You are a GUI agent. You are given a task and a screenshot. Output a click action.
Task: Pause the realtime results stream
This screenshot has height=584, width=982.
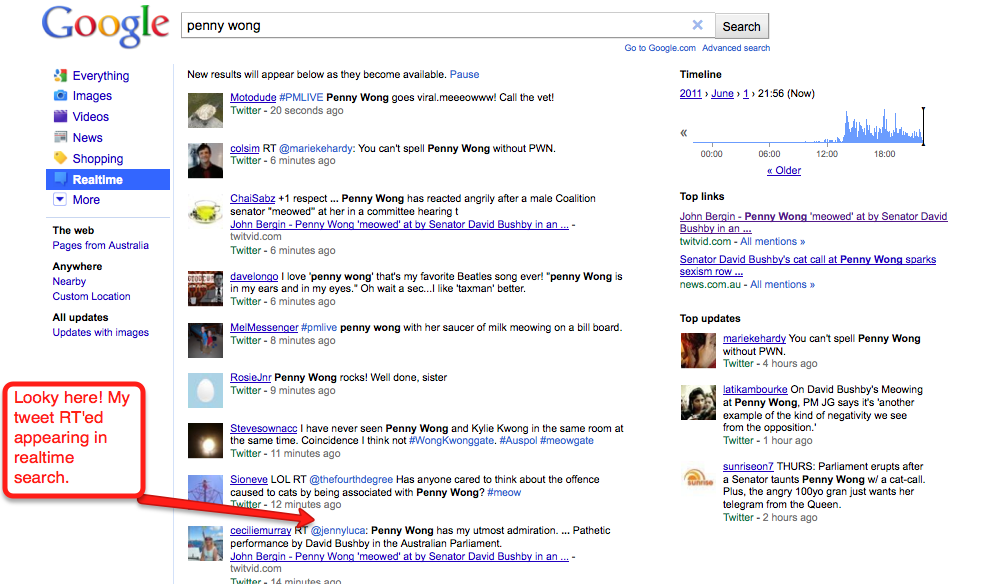coord(464,74)
